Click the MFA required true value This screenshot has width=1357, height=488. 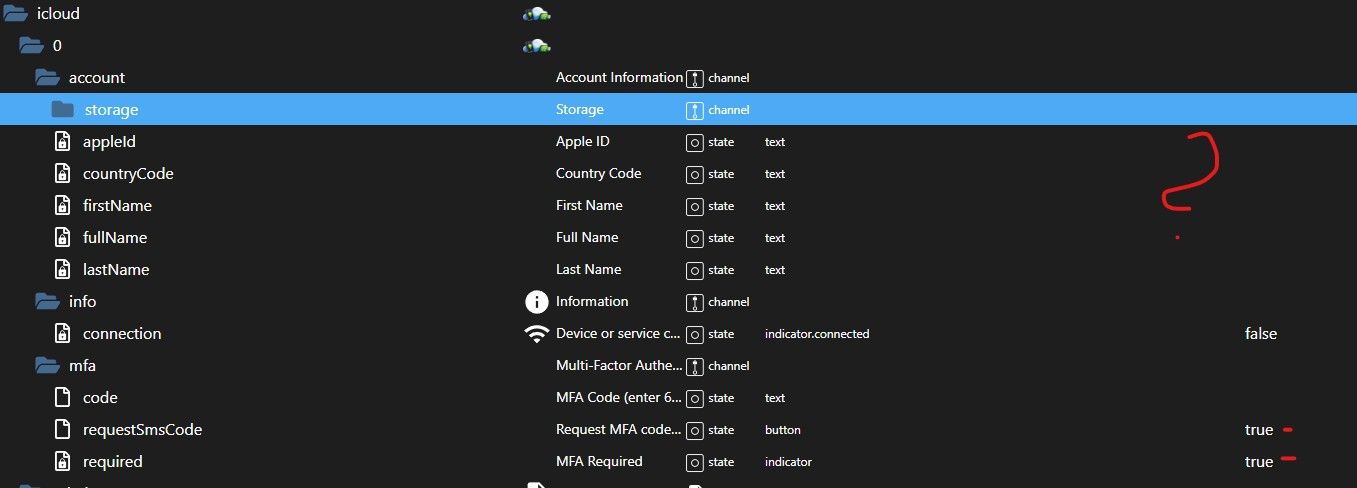click(1259, 462)
